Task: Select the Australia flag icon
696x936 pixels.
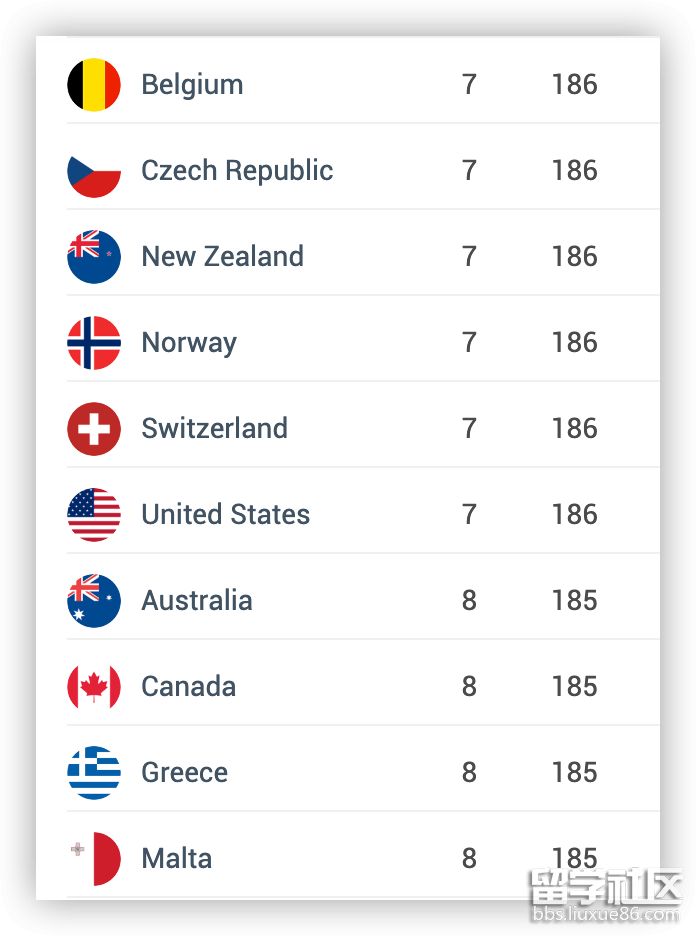Action: 94,601
